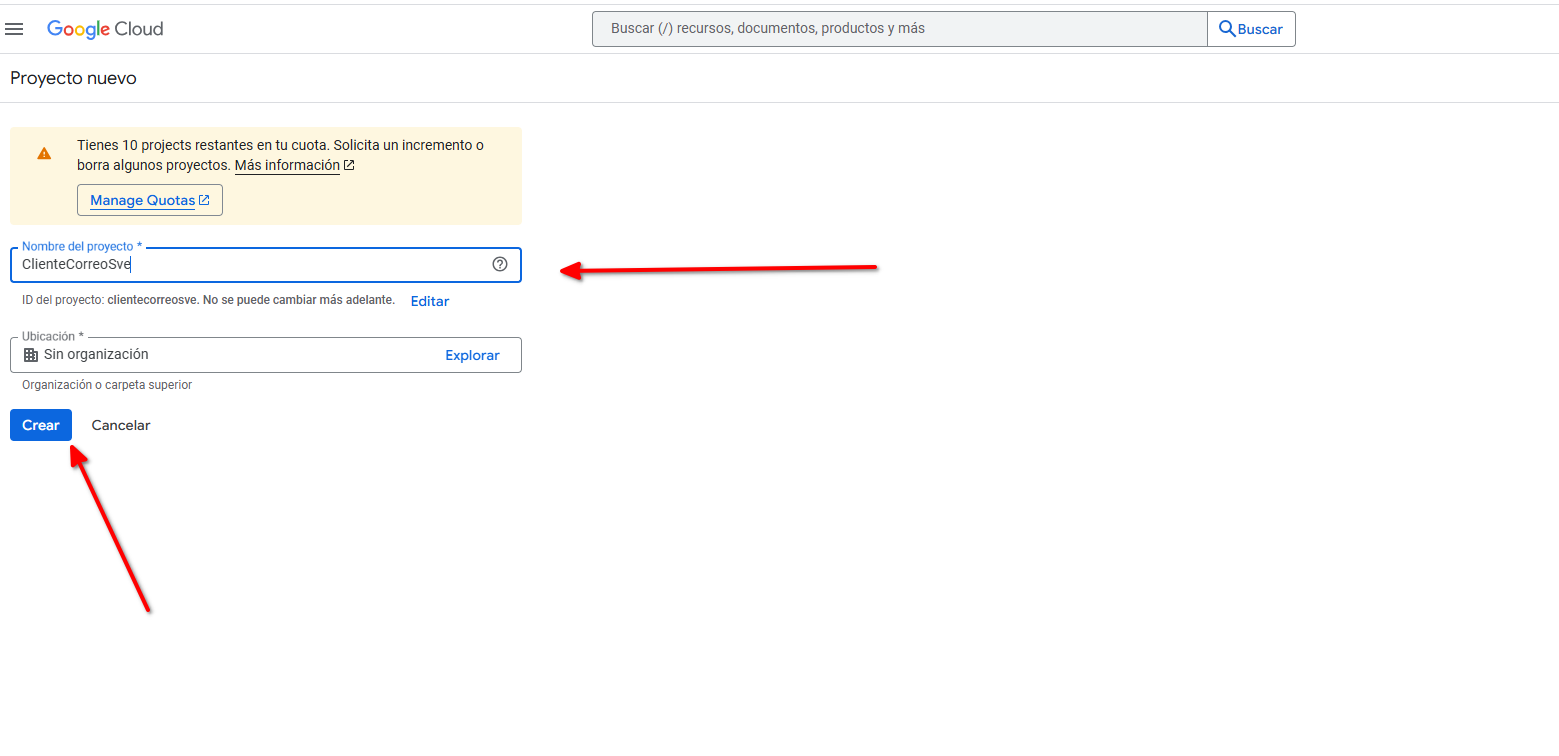Click into the Nombre del proyecto field

250,265
